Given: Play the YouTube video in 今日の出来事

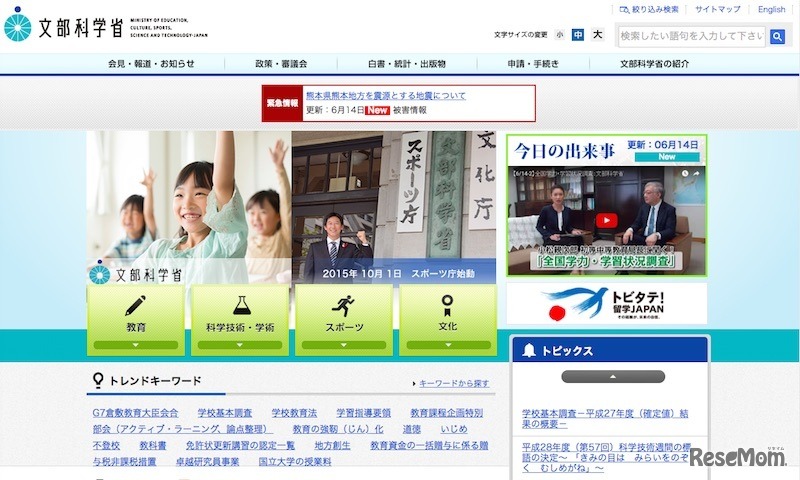Looking at the screenshot, I should point(607,220).
